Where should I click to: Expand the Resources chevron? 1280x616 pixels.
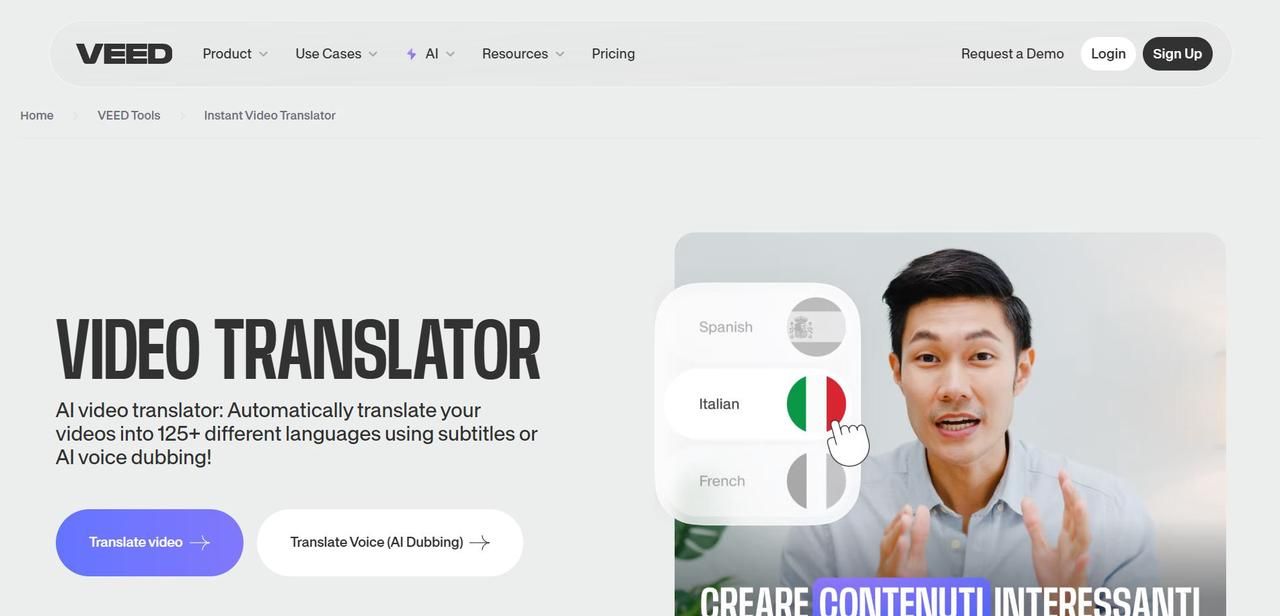(x=560, y=54)
